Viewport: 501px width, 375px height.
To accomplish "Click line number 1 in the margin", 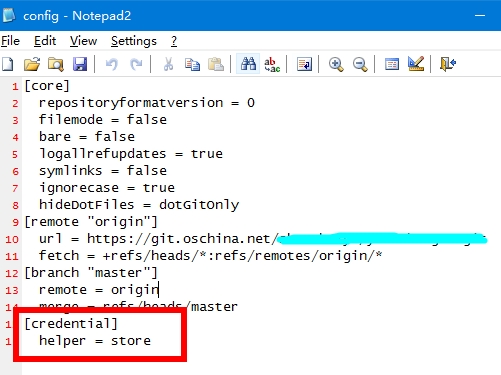I will pos(15,87).
